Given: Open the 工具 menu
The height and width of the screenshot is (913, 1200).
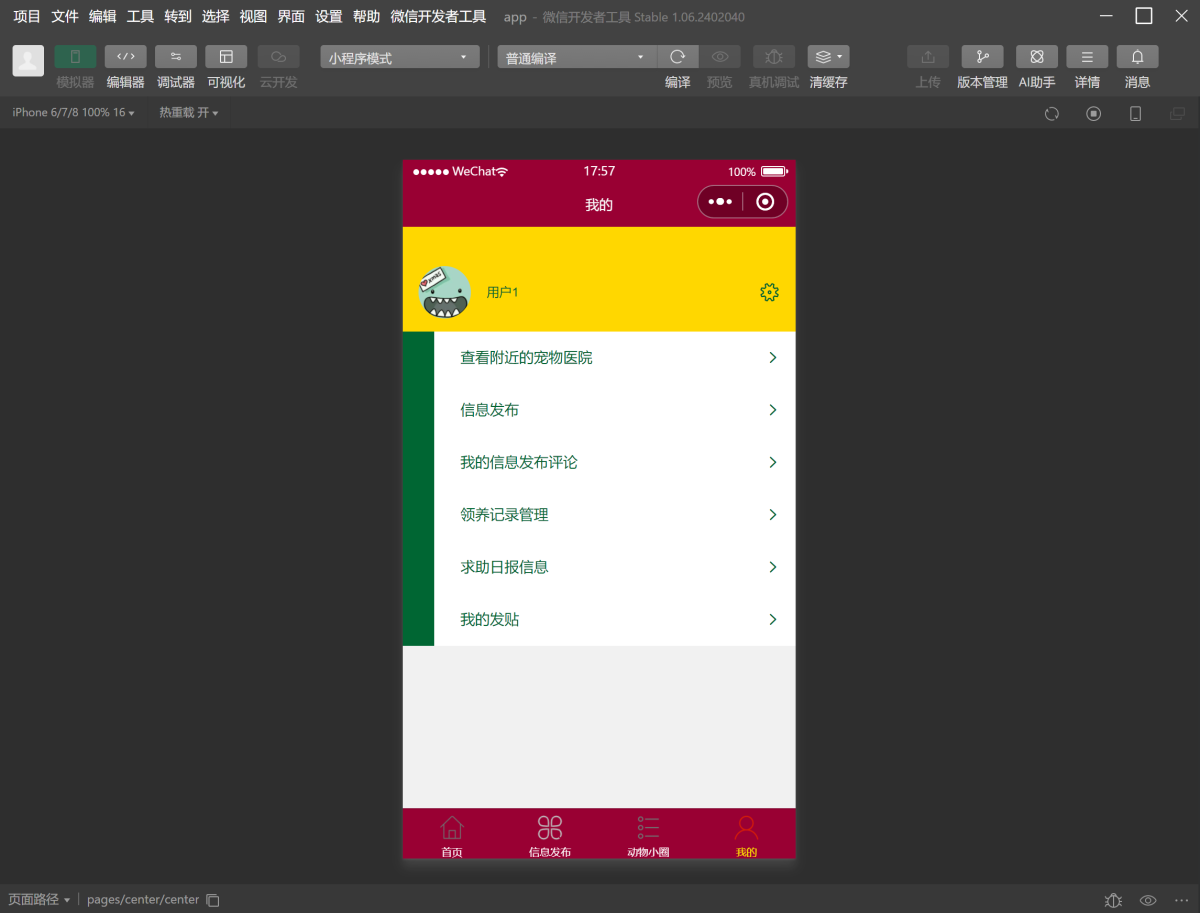Looking at the screenshot, I should tap(140, 17).
